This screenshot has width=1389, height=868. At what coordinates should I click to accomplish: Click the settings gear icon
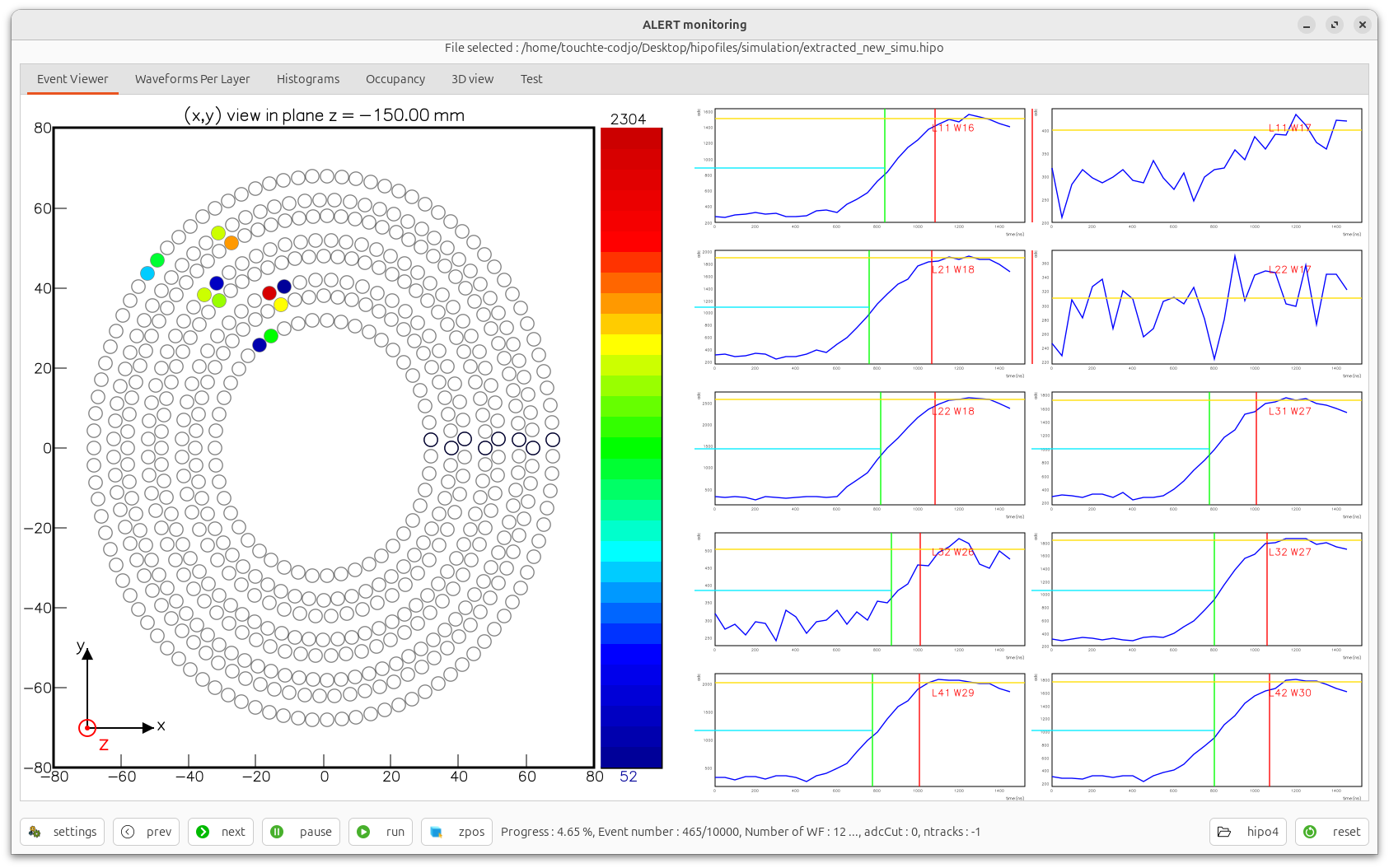click(x=35, y=832)
